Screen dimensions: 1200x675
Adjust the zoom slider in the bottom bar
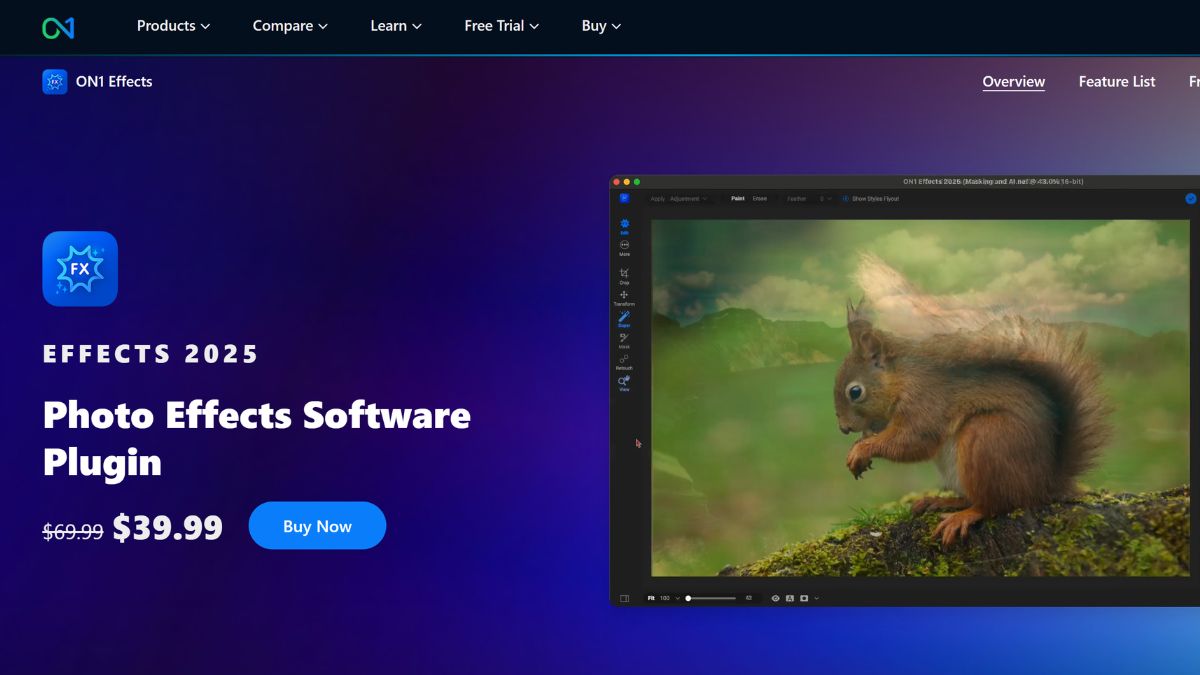(712, 598)
